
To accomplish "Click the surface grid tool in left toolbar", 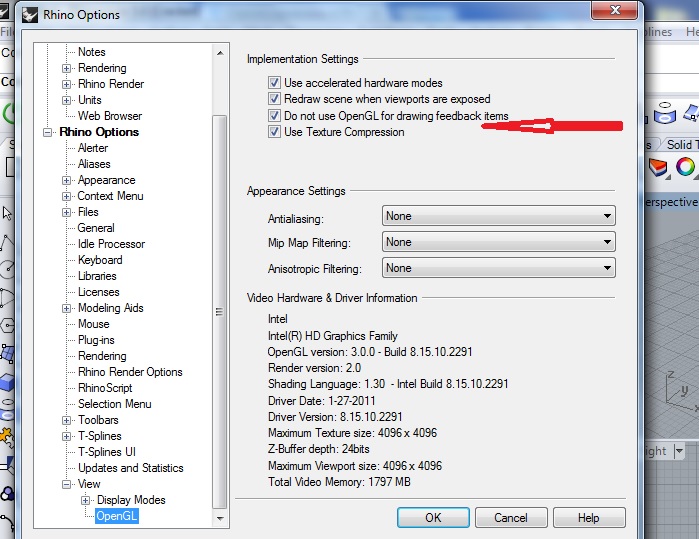I will (7, 354).
